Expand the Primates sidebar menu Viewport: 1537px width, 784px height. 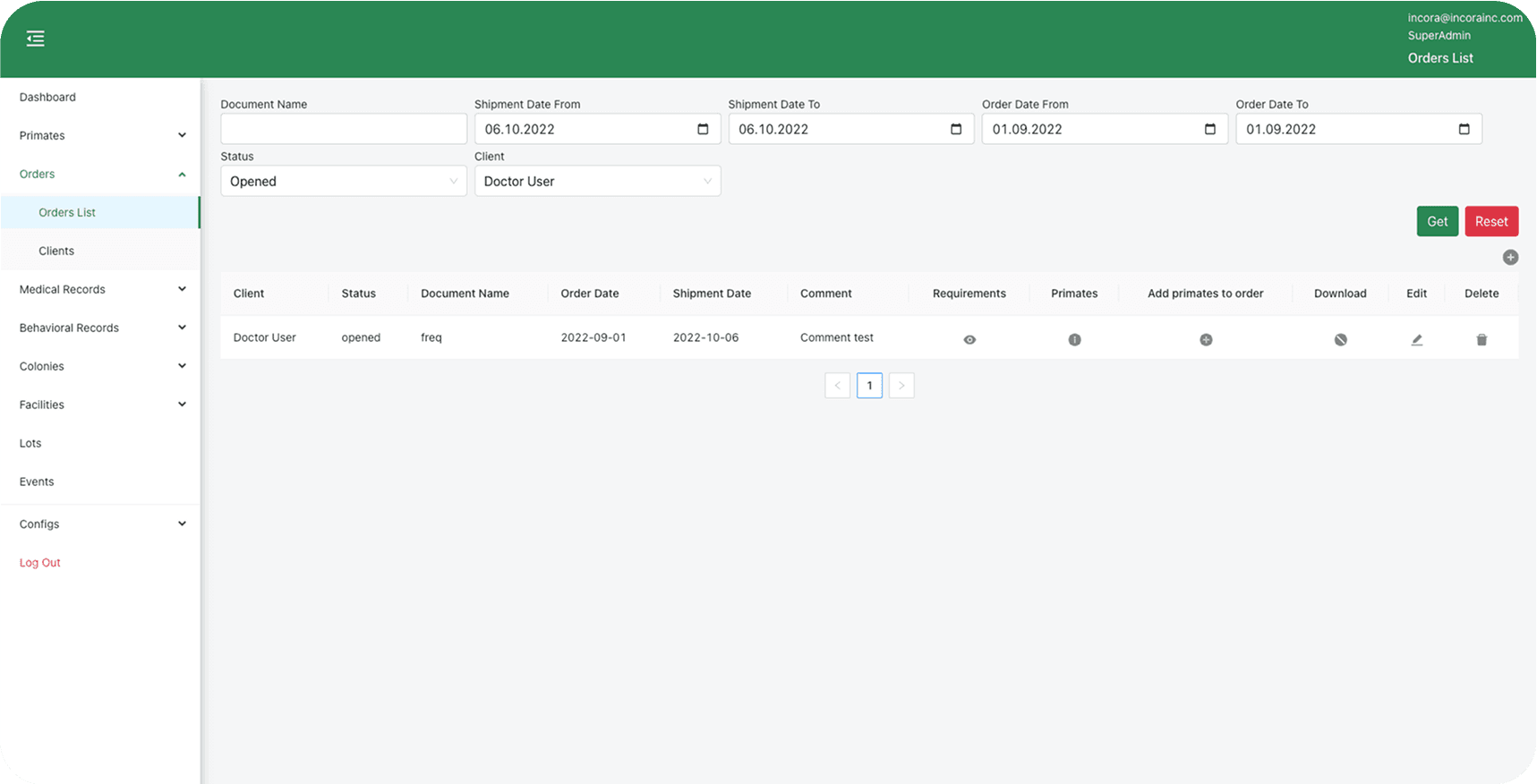tap(100, 135)
